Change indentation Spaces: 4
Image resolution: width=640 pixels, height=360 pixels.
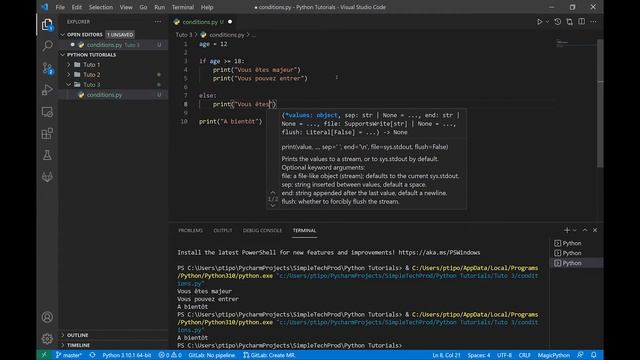click(479, 355)
